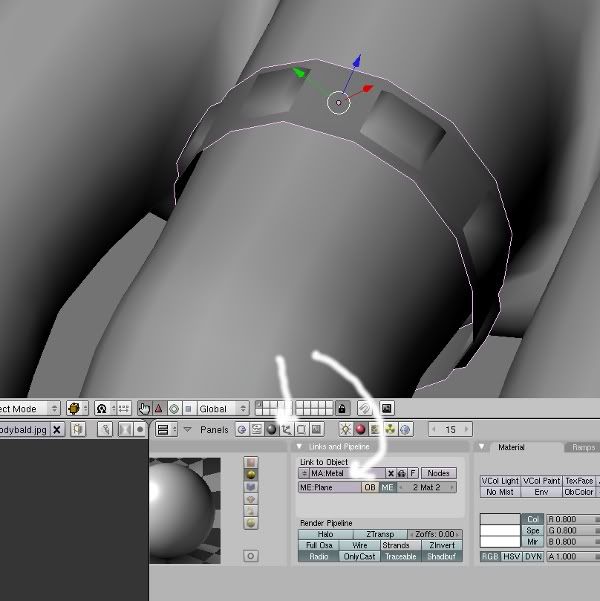Click next on the 2 Mat 2 stepper
The width and height of the screenshot is (600, 601).
pyautogui.click(x=452, y=488)
